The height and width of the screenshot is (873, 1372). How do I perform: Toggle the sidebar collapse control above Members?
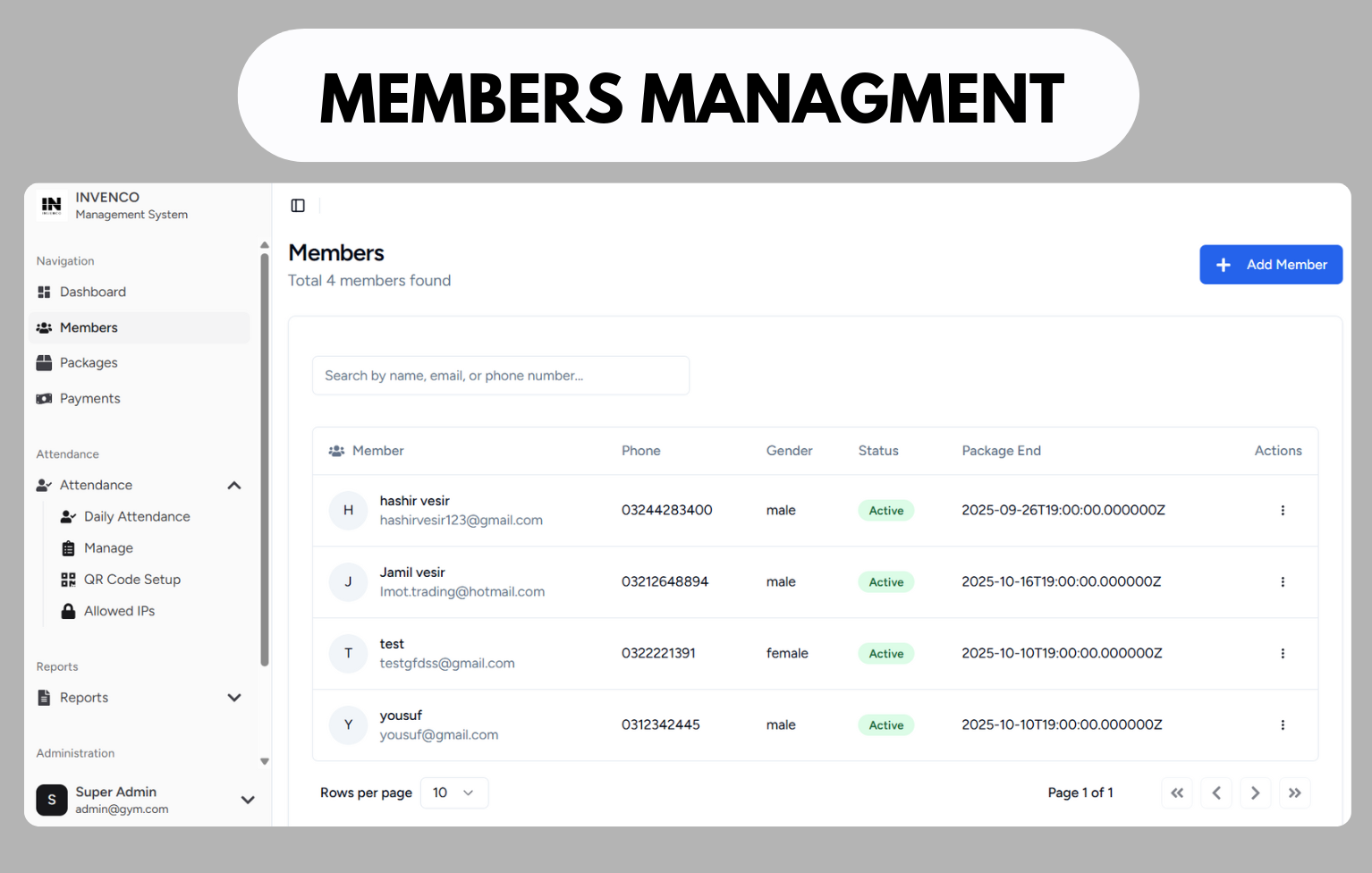297,205
